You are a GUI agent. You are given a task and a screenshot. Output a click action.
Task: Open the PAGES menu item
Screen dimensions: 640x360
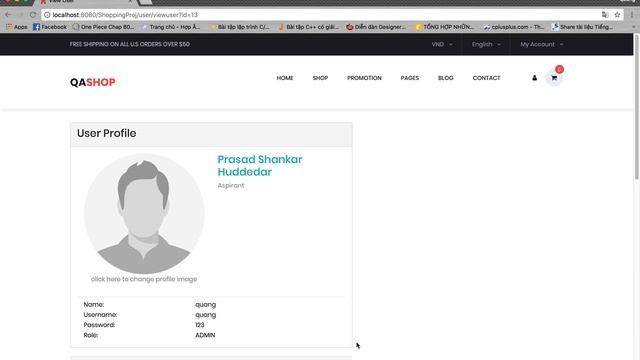coord(410,78)
